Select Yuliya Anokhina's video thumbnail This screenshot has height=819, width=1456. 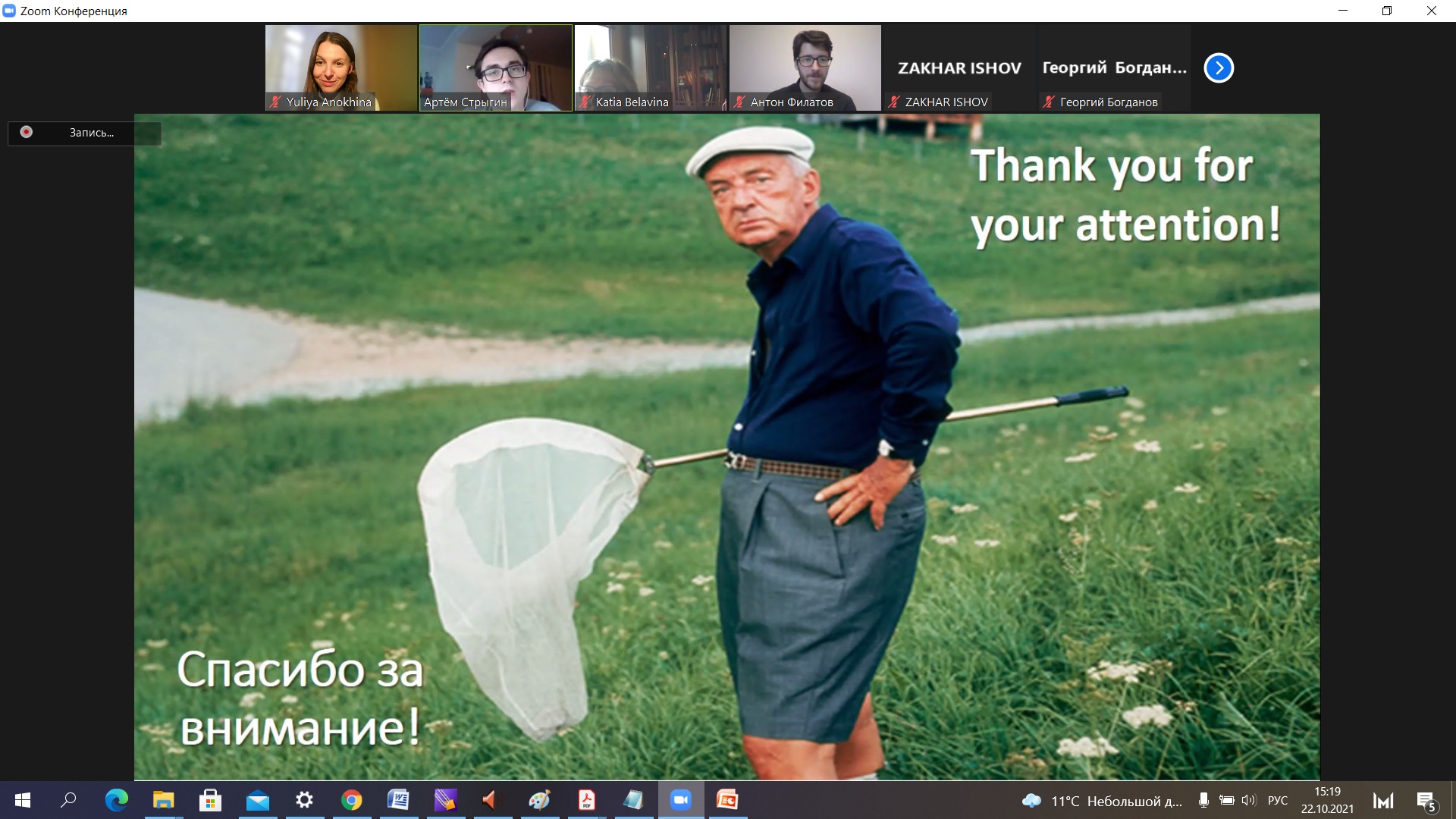coord(340,68)
